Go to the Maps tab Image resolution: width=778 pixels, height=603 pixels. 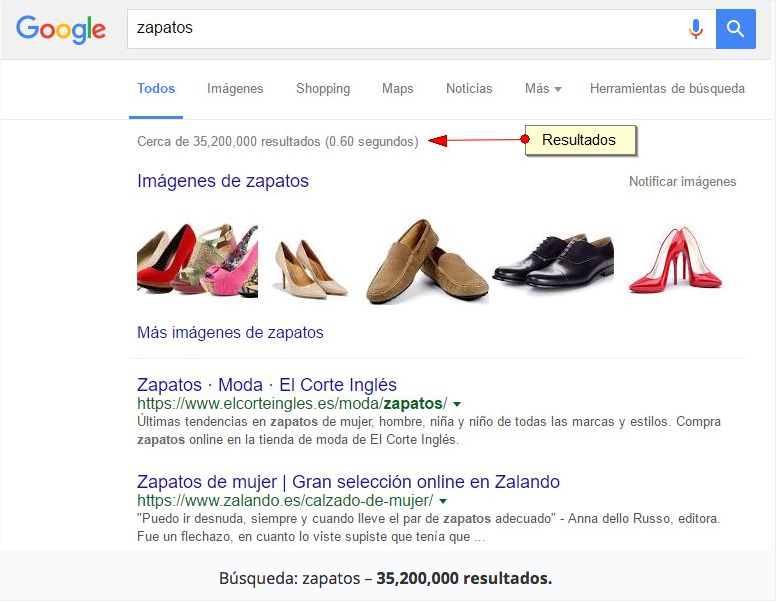pyautogui.click(x=397, y=89)
